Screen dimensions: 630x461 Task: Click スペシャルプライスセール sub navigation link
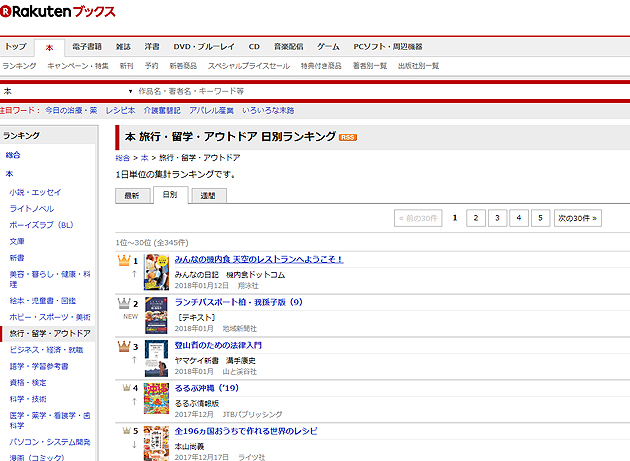pos(249,66)
